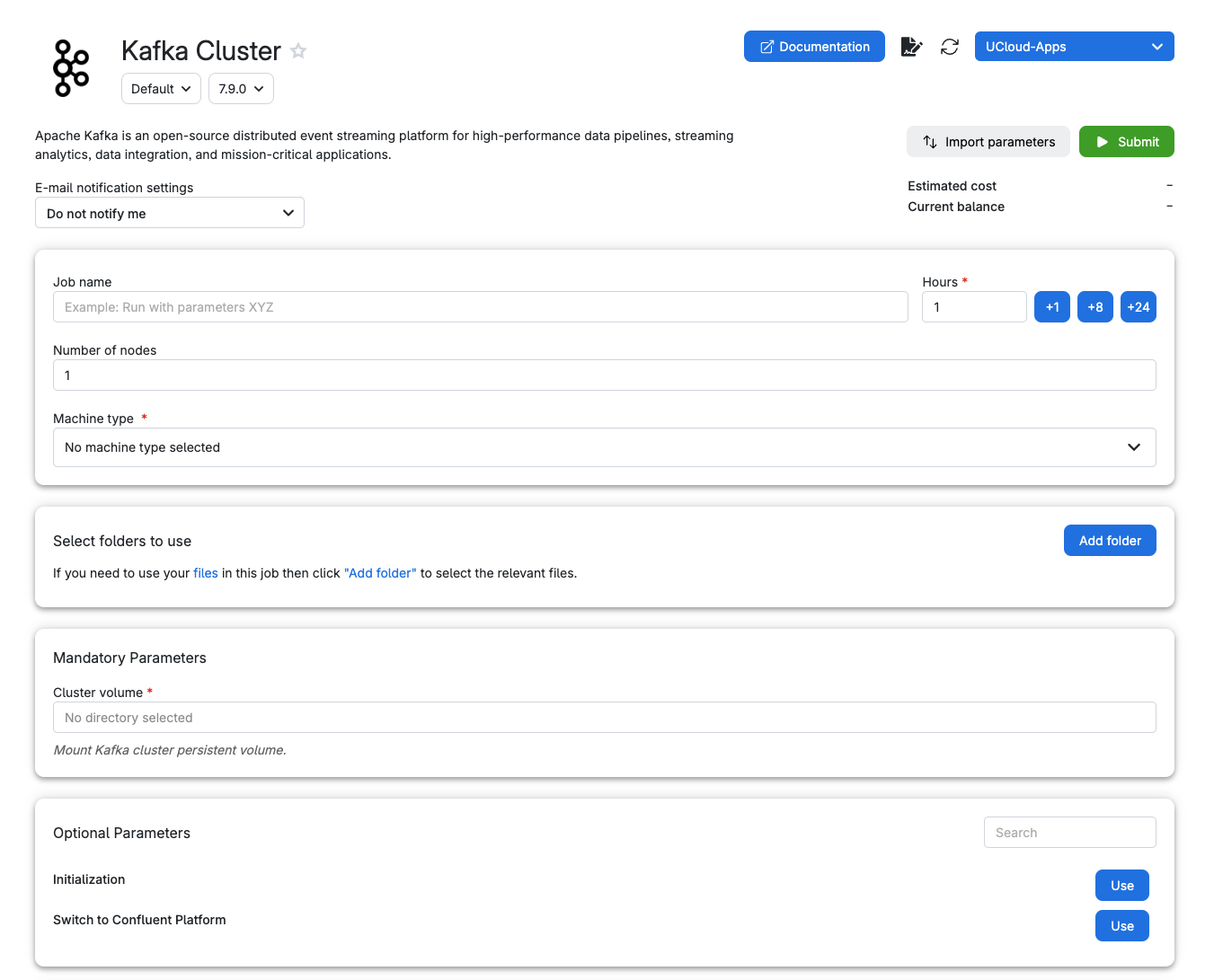Follow the "files" link in folder section
The height and width of the screenshot is (980, 1214).
[206, 573]
